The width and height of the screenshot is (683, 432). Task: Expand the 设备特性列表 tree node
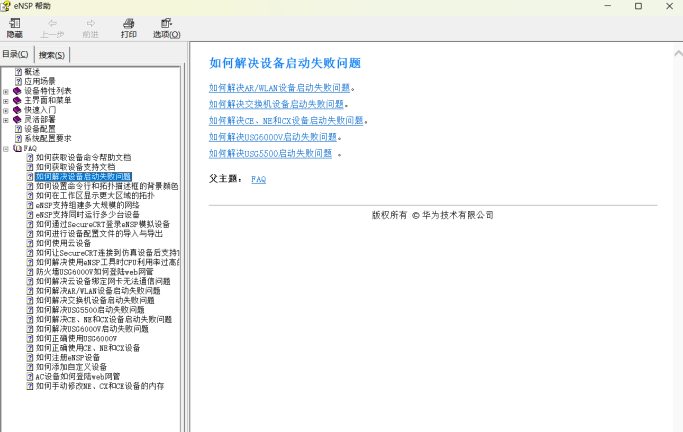click(6, 91)
